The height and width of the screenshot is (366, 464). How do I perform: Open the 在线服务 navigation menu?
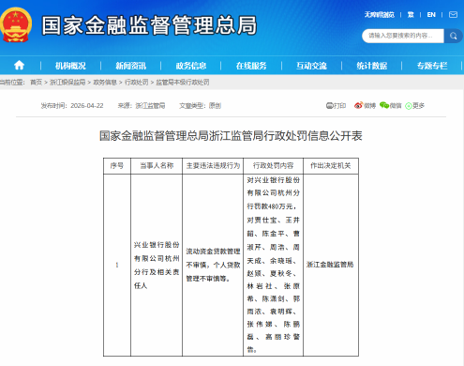click(251, 66)
